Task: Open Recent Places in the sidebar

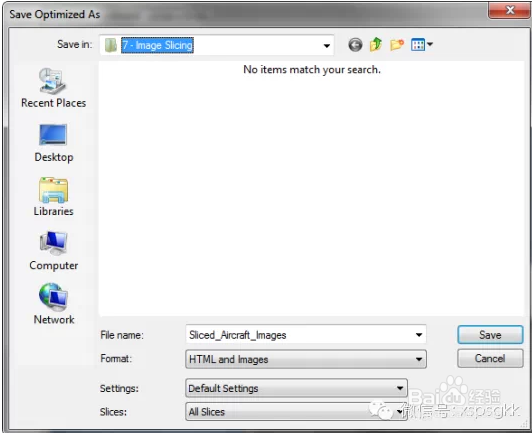Action: pos(53,88)
